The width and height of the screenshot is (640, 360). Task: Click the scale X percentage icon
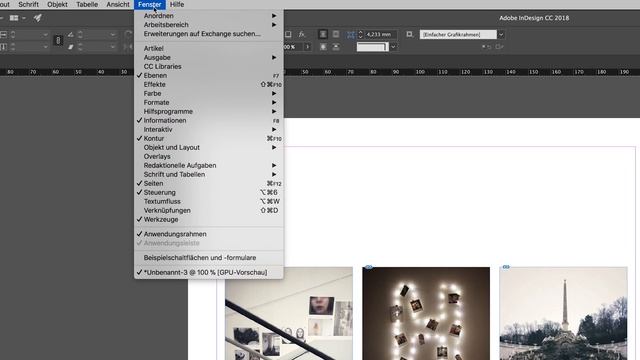[x=3, y=35]
